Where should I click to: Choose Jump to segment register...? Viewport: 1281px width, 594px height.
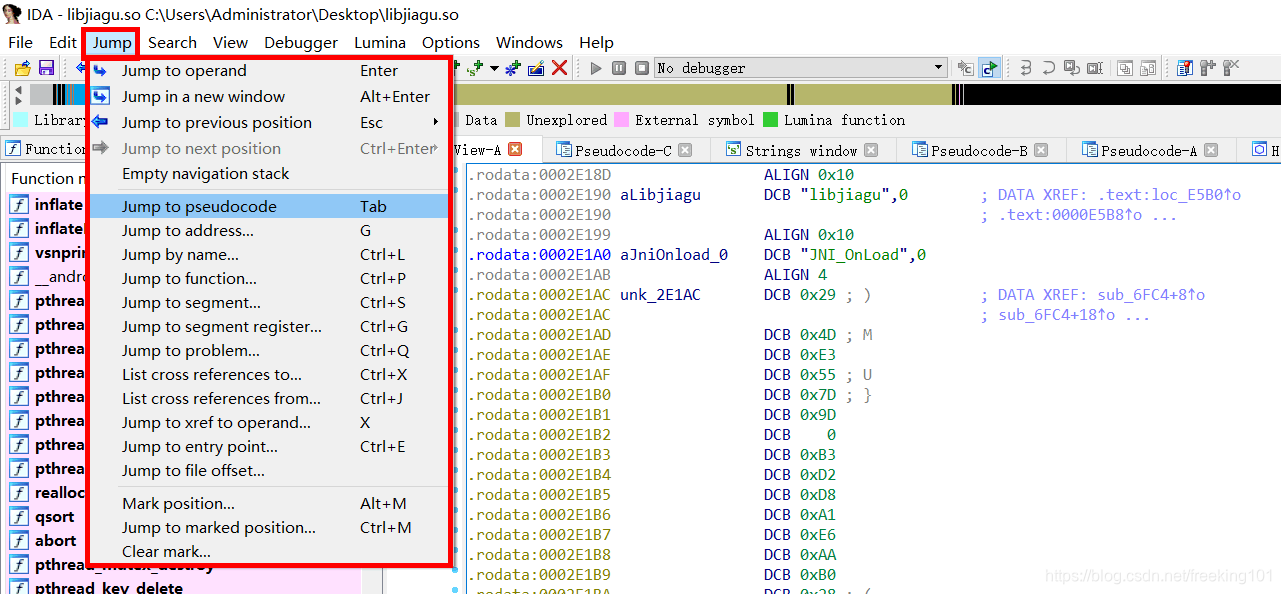pyautogui.click(x=268, y=326)
